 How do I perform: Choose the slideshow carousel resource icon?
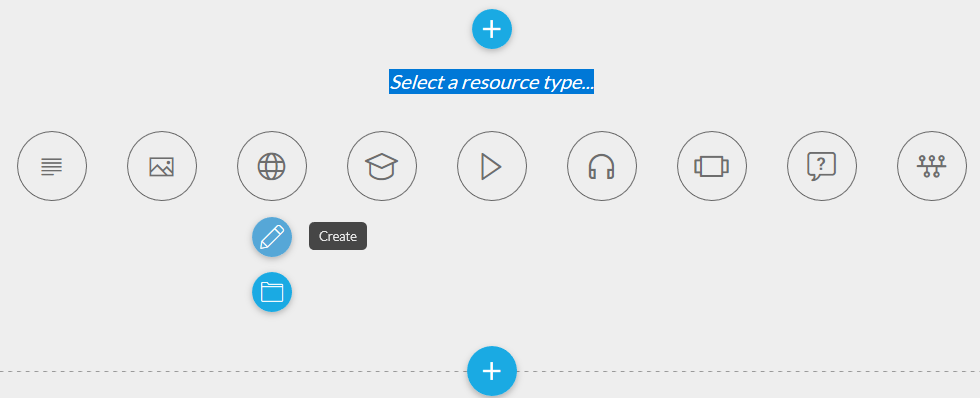tap(712, 166)
